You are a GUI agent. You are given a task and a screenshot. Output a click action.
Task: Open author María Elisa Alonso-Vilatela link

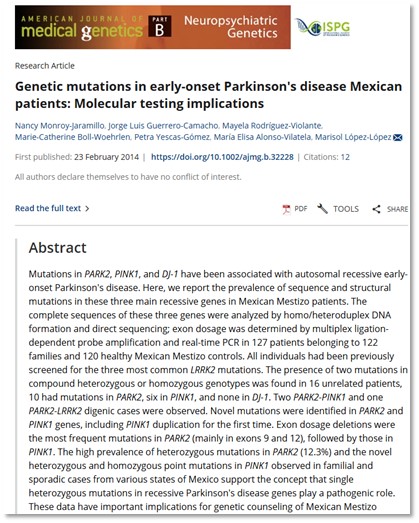(262, 137)
